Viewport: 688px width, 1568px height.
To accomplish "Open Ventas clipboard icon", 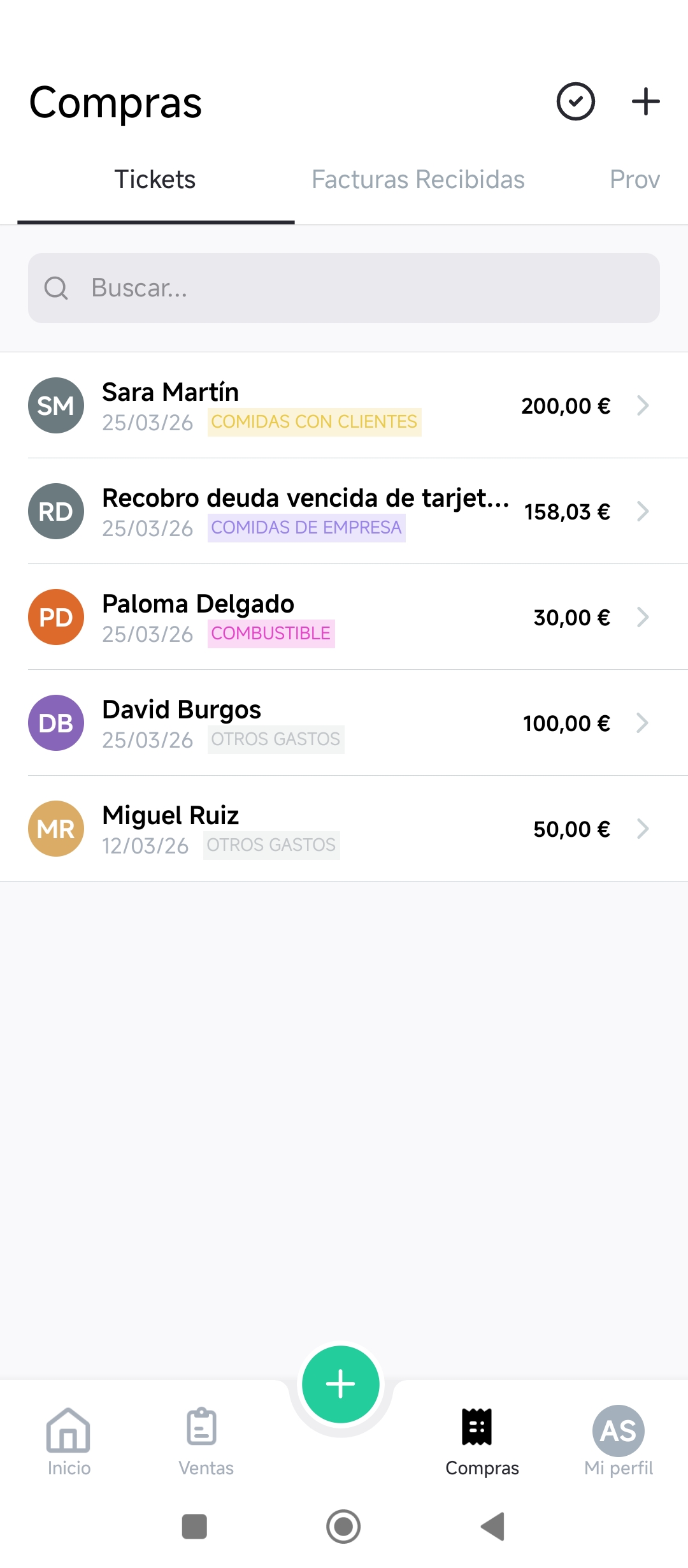I will [202, 1426].
